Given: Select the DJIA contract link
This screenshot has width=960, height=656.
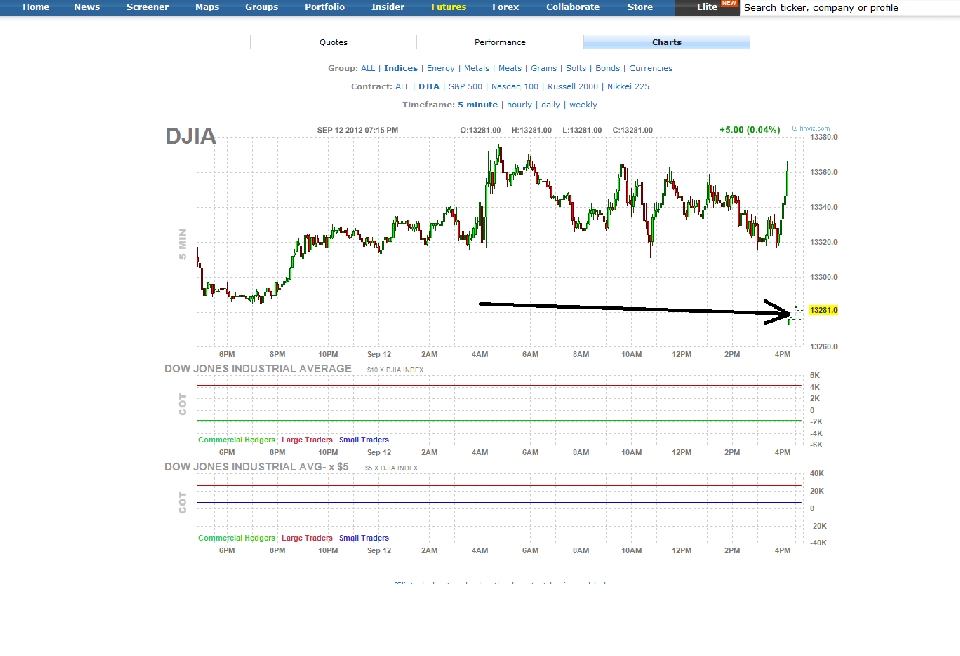Looking at the screenshot, I should [x=429, y=86].
